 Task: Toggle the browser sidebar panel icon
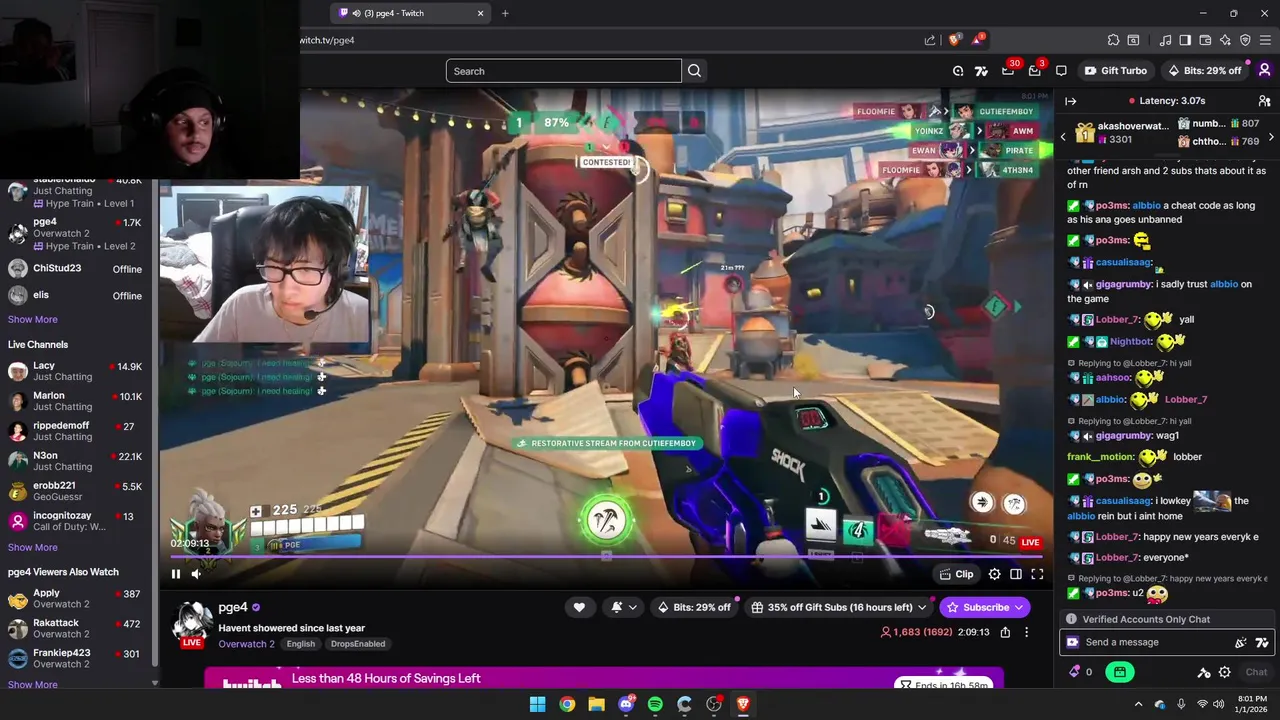[1185, 40]
